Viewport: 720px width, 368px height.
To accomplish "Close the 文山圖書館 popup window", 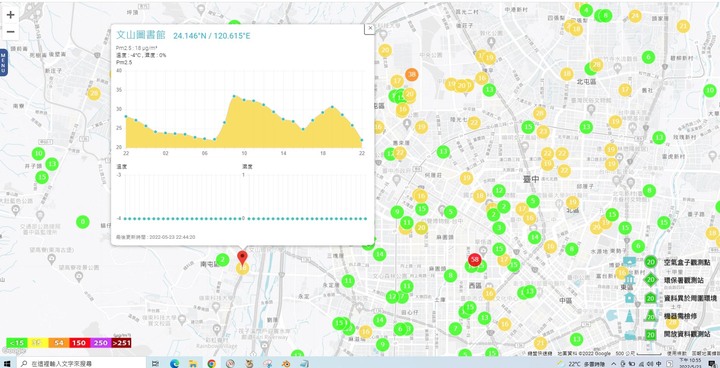I will 369,28.
